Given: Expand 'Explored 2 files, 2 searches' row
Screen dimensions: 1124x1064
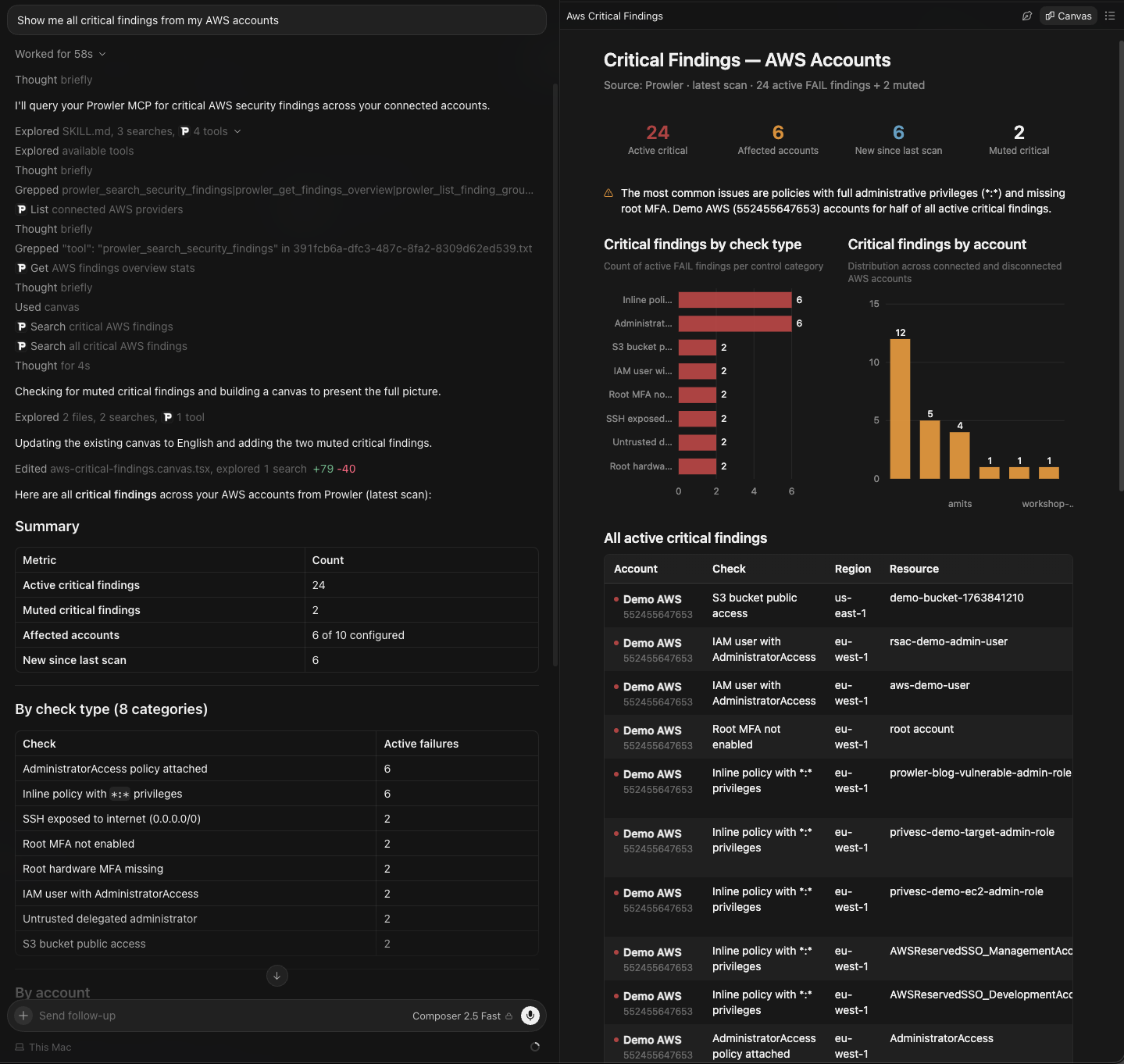Looking at the screenshot, I should [x=109, y=417].
